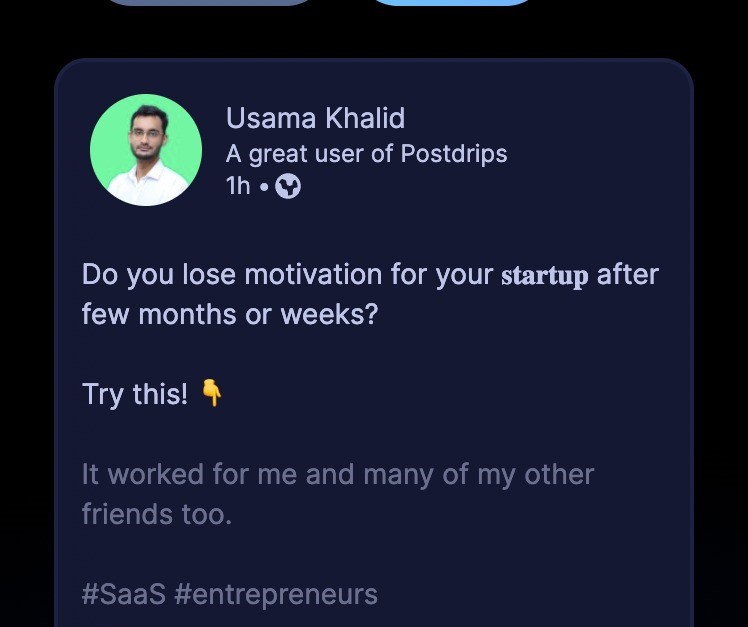The image size is (748, 627).
Task: Click the faded 'It worked for me' line
Action: click(x=338, y=474)
